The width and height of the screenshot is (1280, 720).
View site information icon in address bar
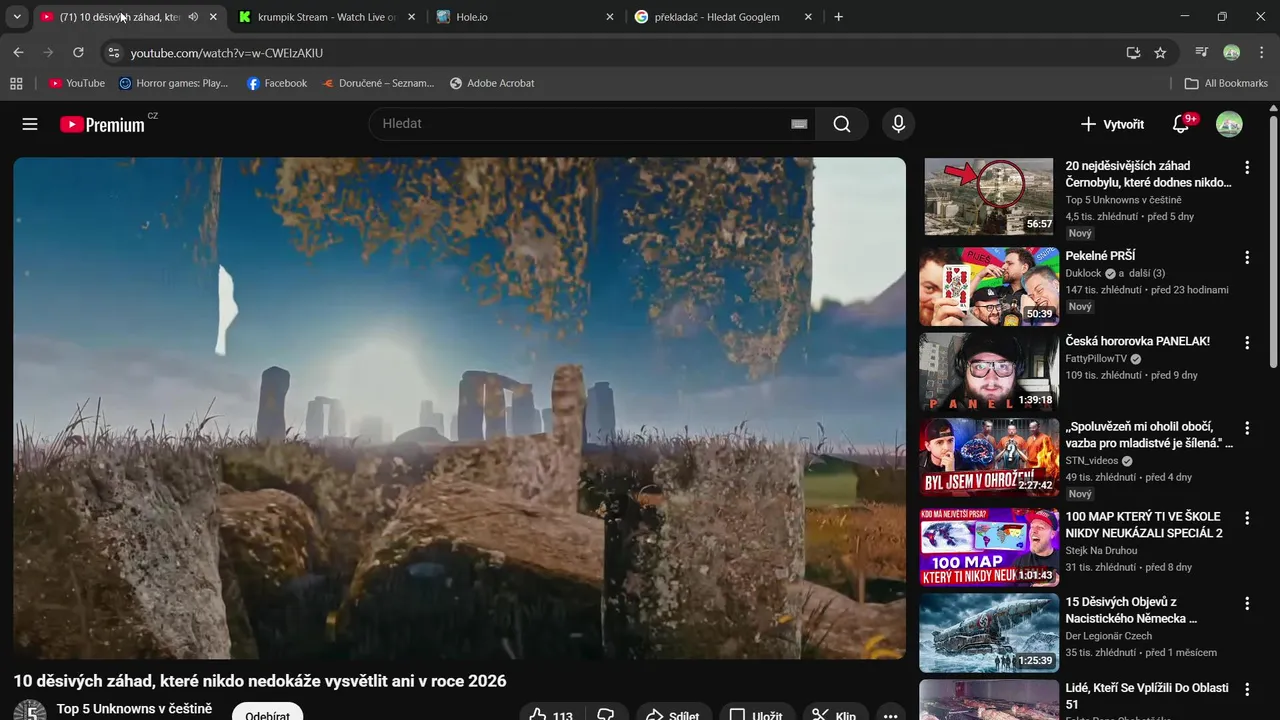(113, 53)
